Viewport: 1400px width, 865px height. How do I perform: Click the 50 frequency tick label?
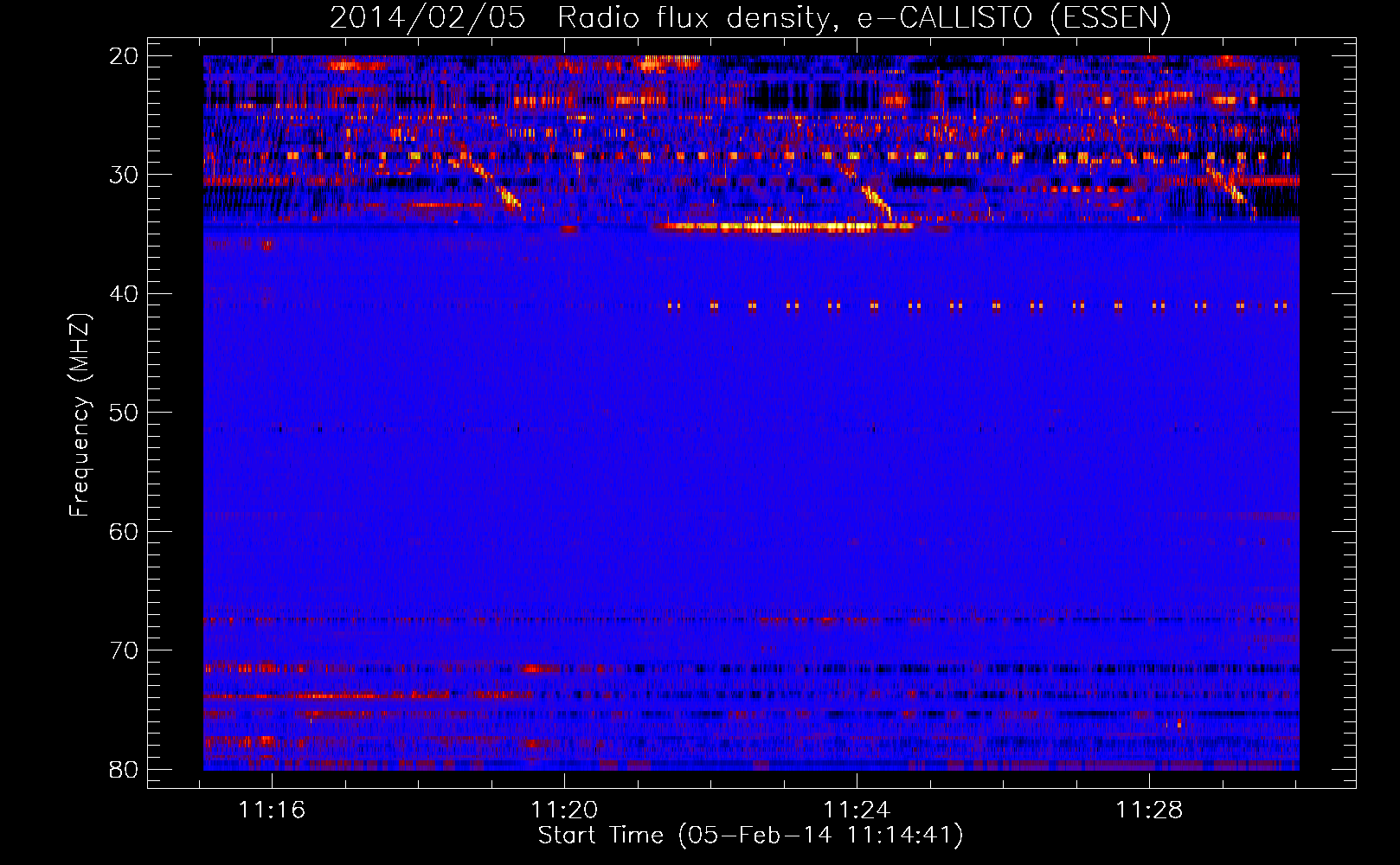click(x=124, y=413)
